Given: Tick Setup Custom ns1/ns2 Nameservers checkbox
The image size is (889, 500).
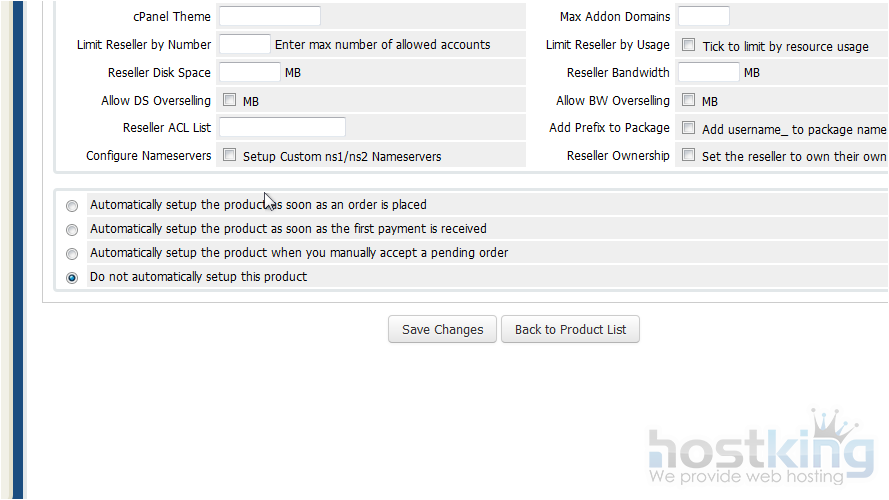Looking at the screenshot, I should 230,155.
